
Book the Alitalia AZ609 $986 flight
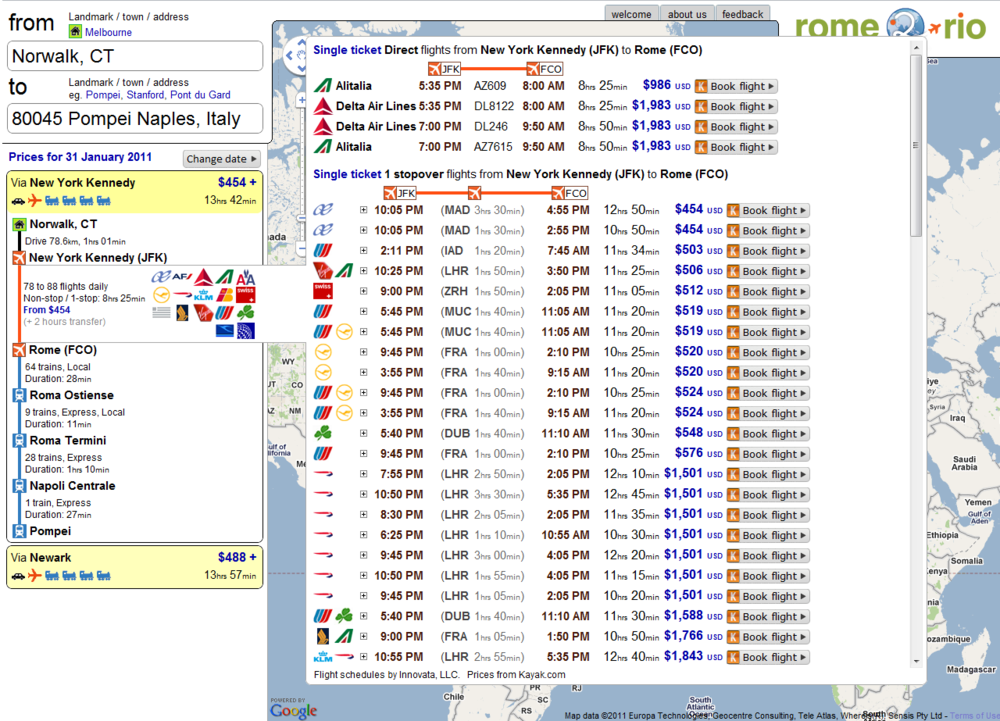coord(737,86)
